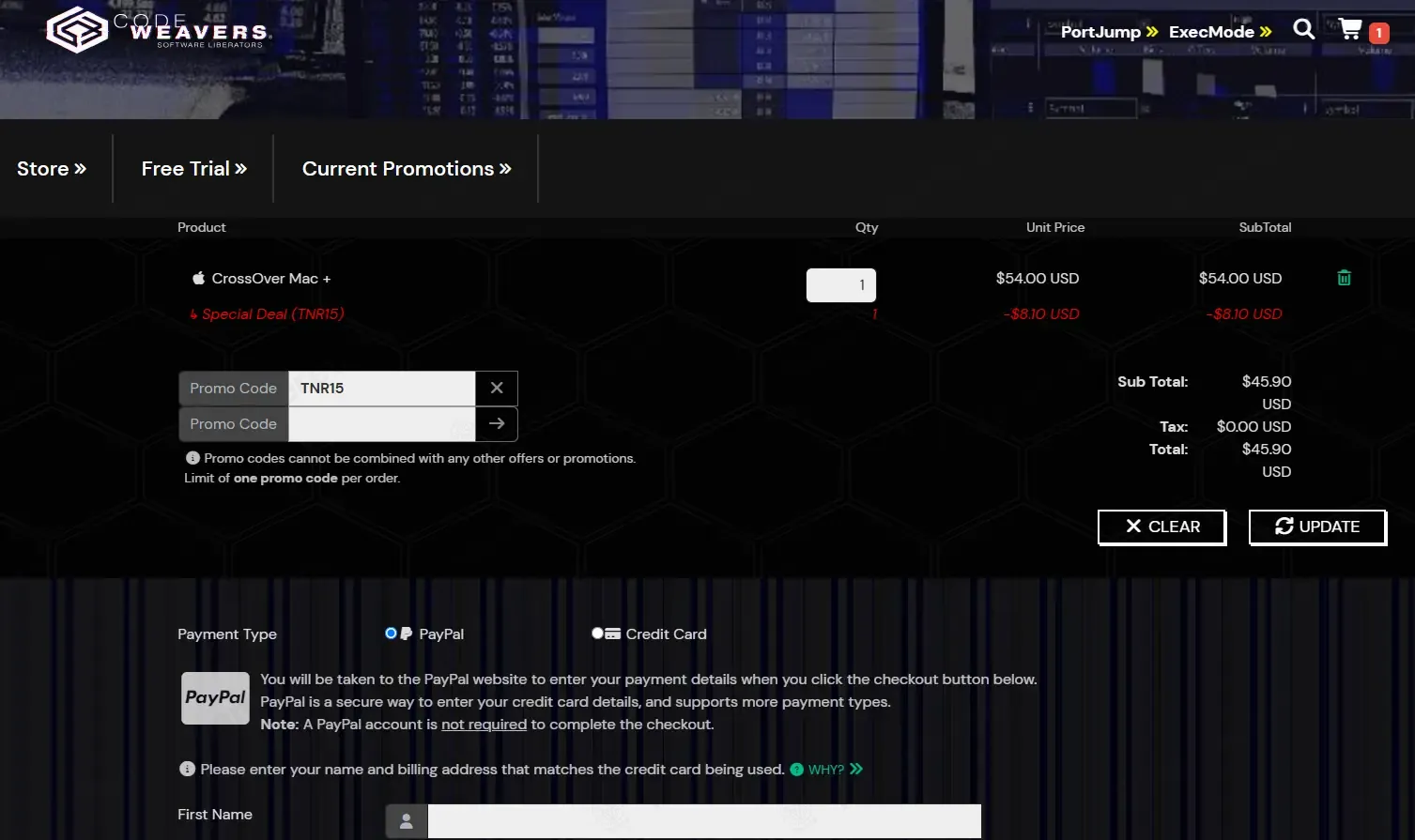Select PayPal payment type

tap(391, 634)
